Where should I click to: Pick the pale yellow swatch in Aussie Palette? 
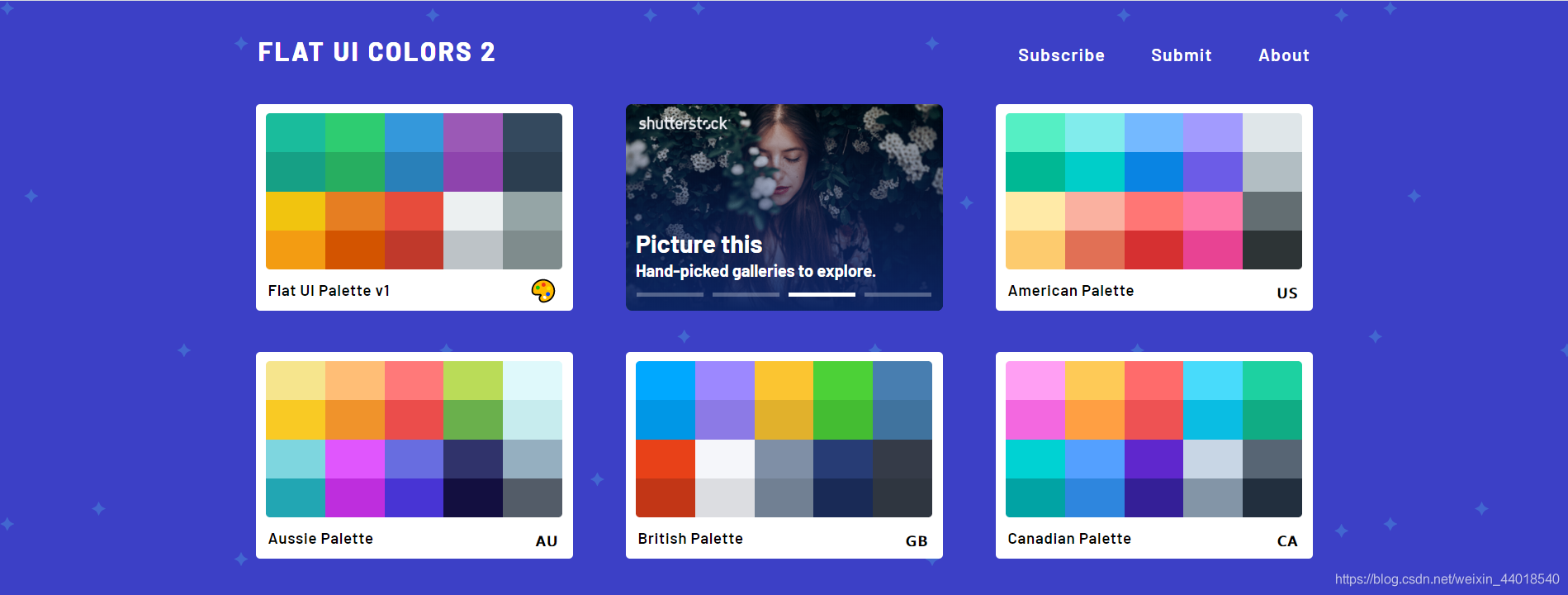coord(296,381)
